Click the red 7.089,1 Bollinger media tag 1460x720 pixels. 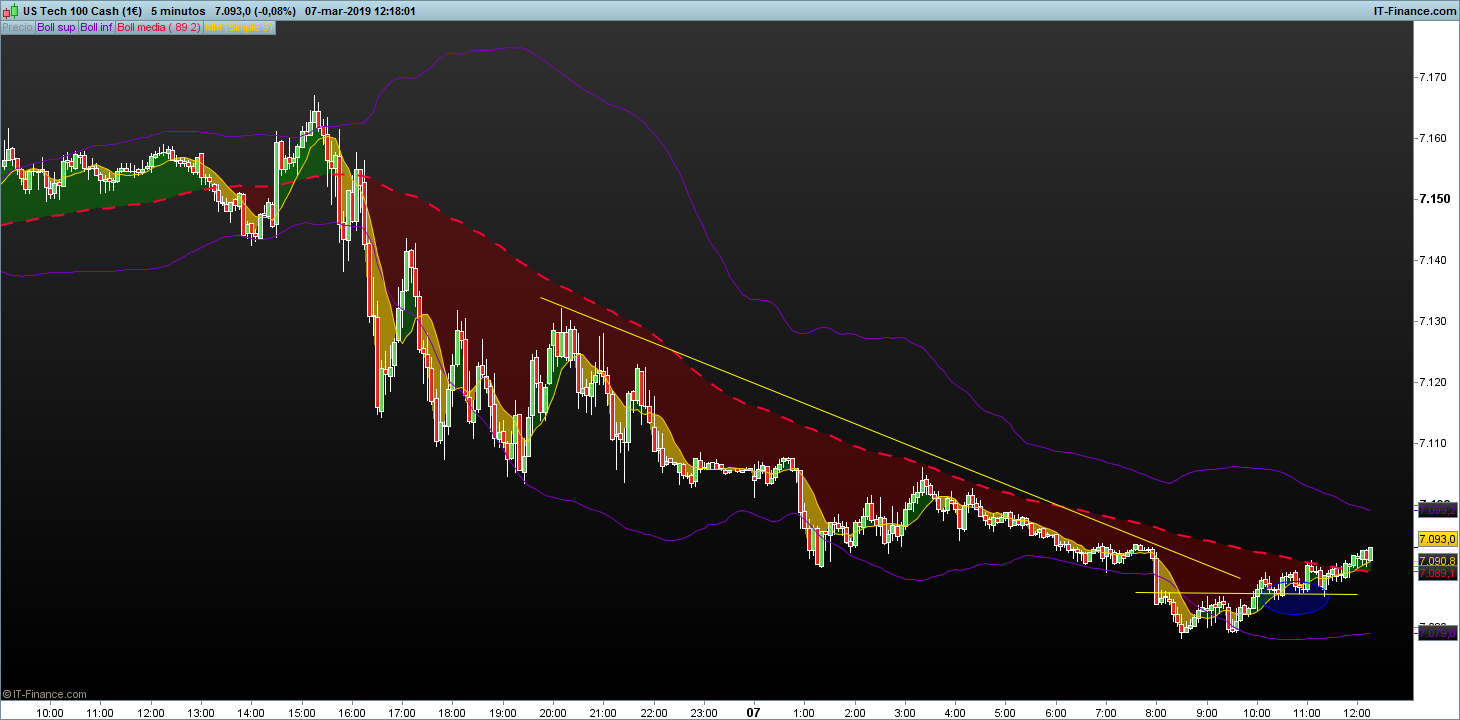[1437, 574]
